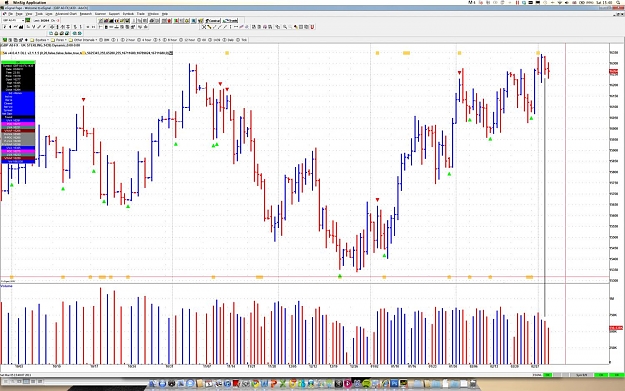Image resolution: width=625 pixels, height=391 pixels.
Task: Open Photoshop from the Dock
Action: (x=394, y=384)
